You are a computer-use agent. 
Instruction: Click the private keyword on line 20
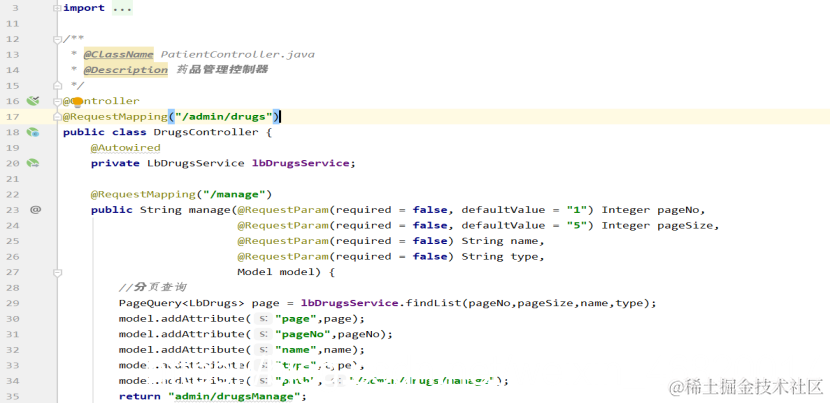115,163
